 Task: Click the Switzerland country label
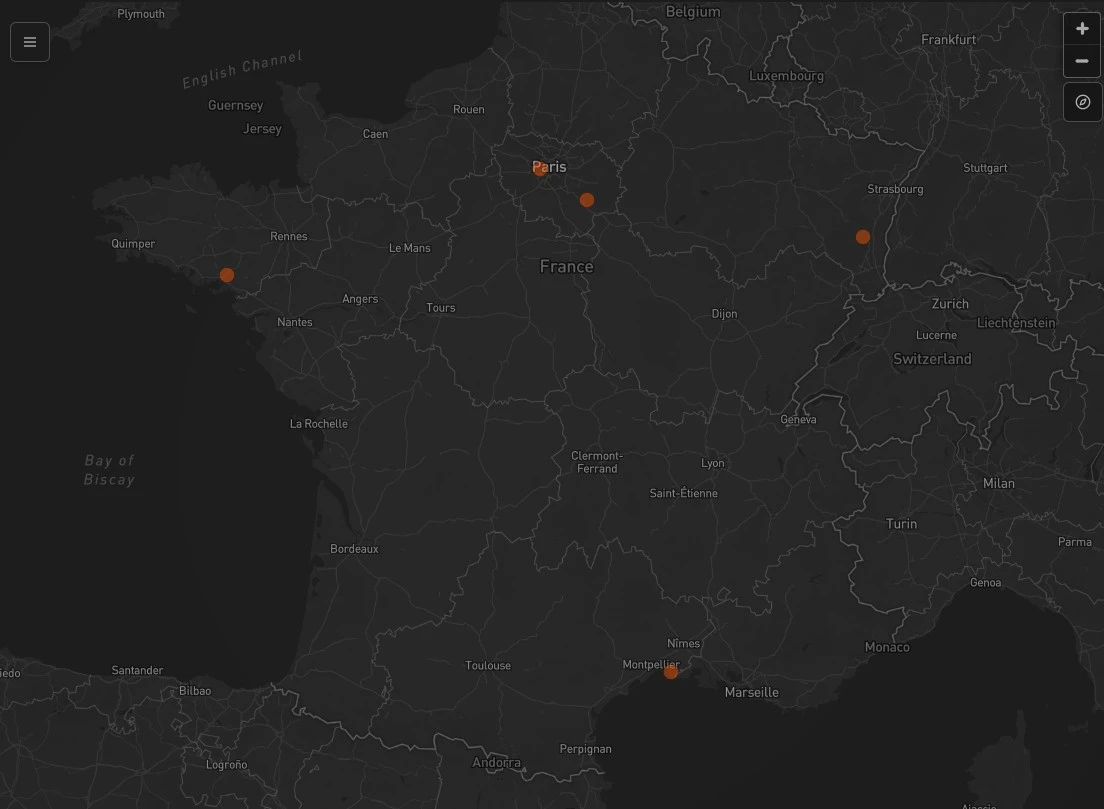932,358
